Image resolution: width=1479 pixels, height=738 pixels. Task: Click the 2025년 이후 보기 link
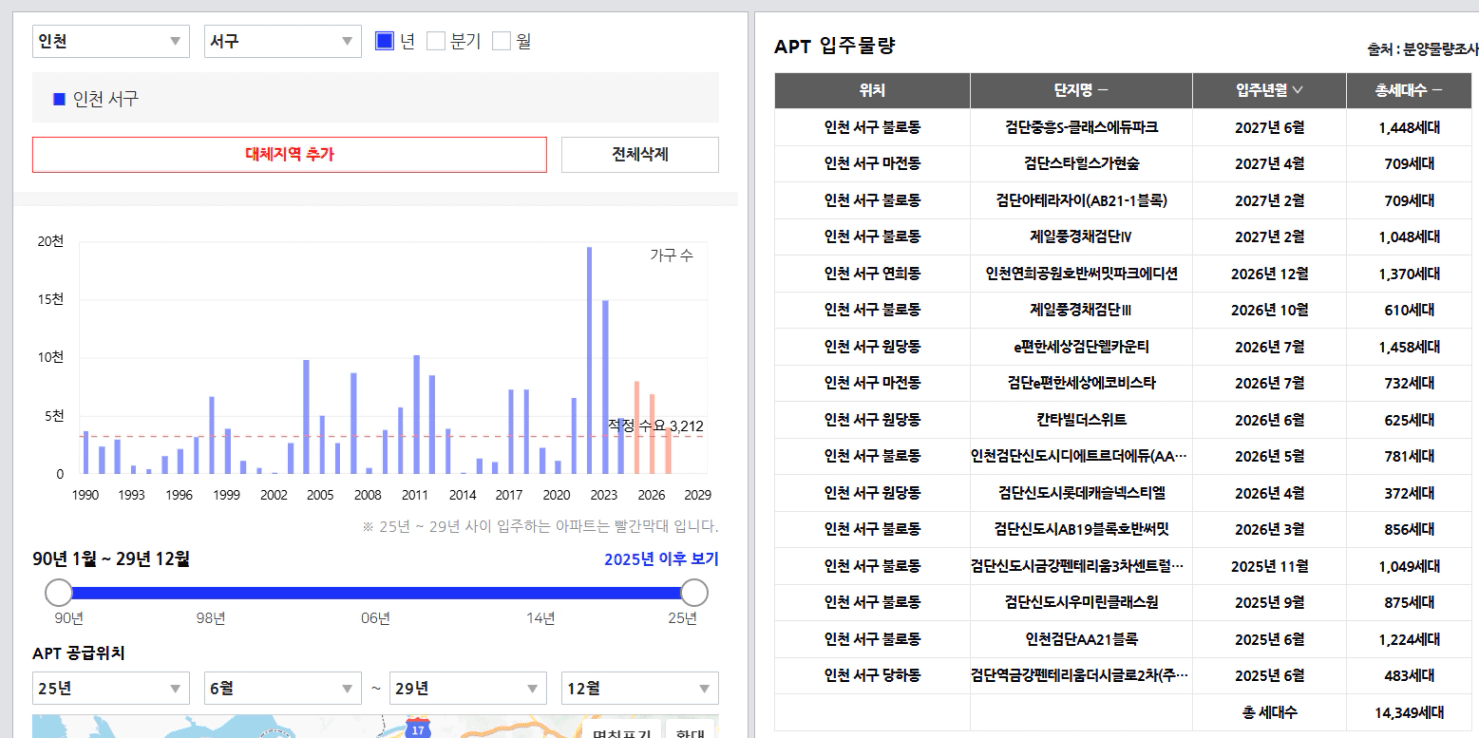click(661, 559)
